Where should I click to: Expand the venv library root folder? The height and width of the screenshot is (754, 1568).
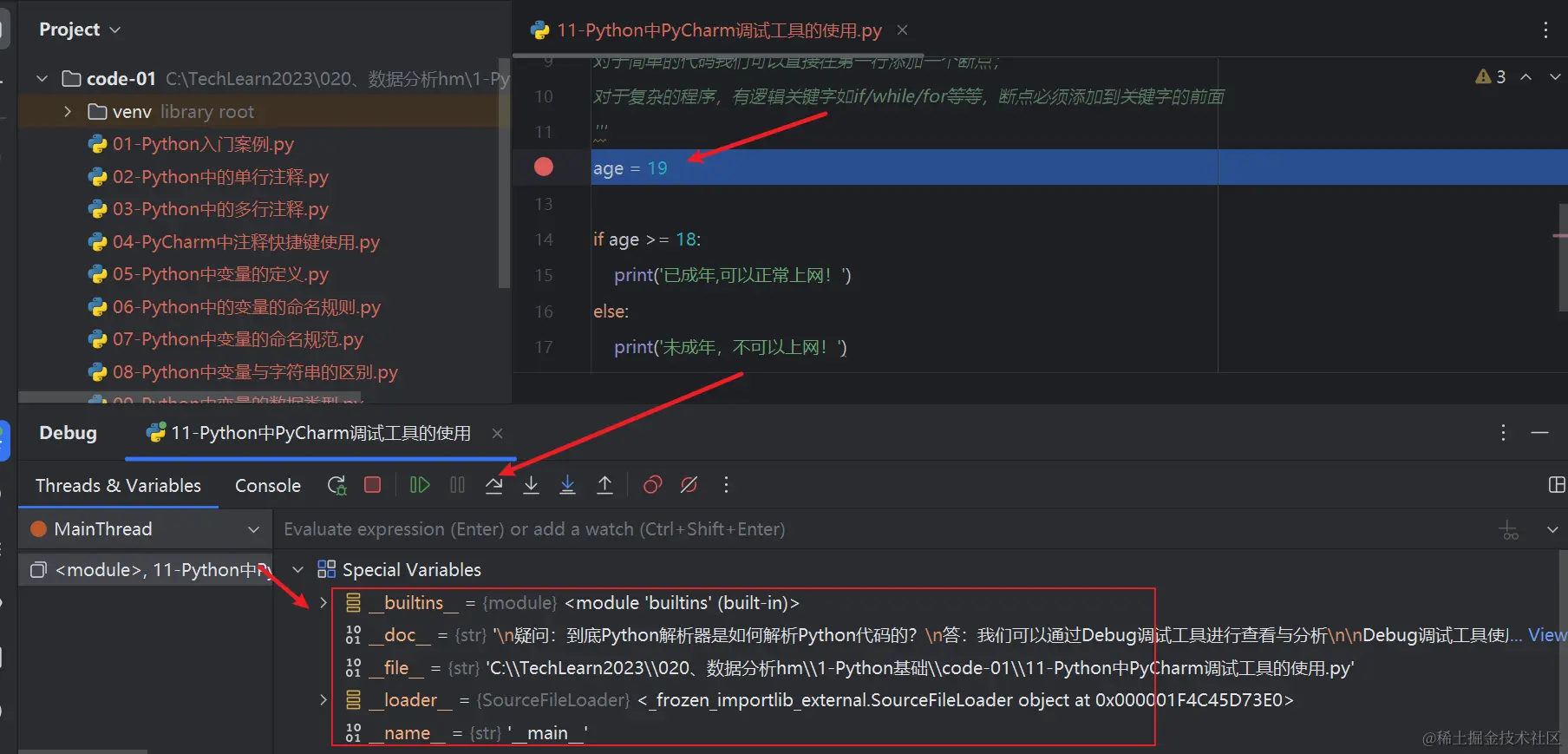tap(68, 112)
